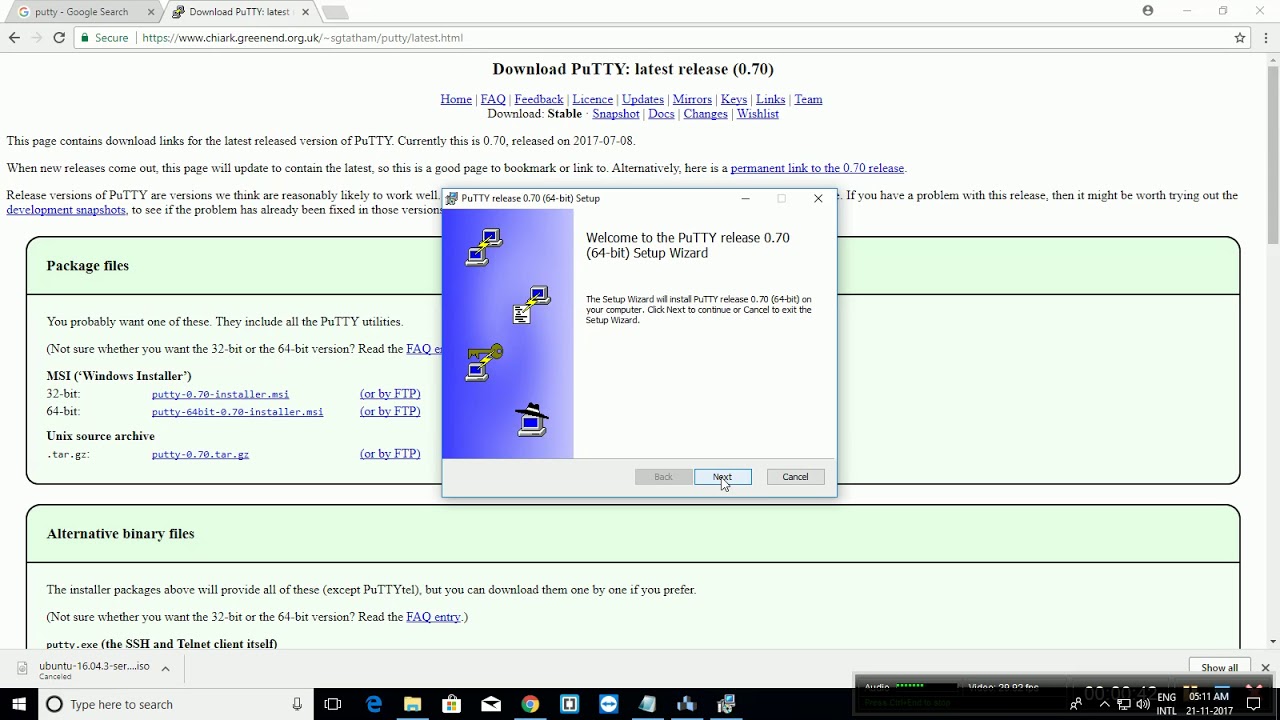Screen dimensions: 1280x720
Task: Open the development snapshots link
Action: coord(66,210)
